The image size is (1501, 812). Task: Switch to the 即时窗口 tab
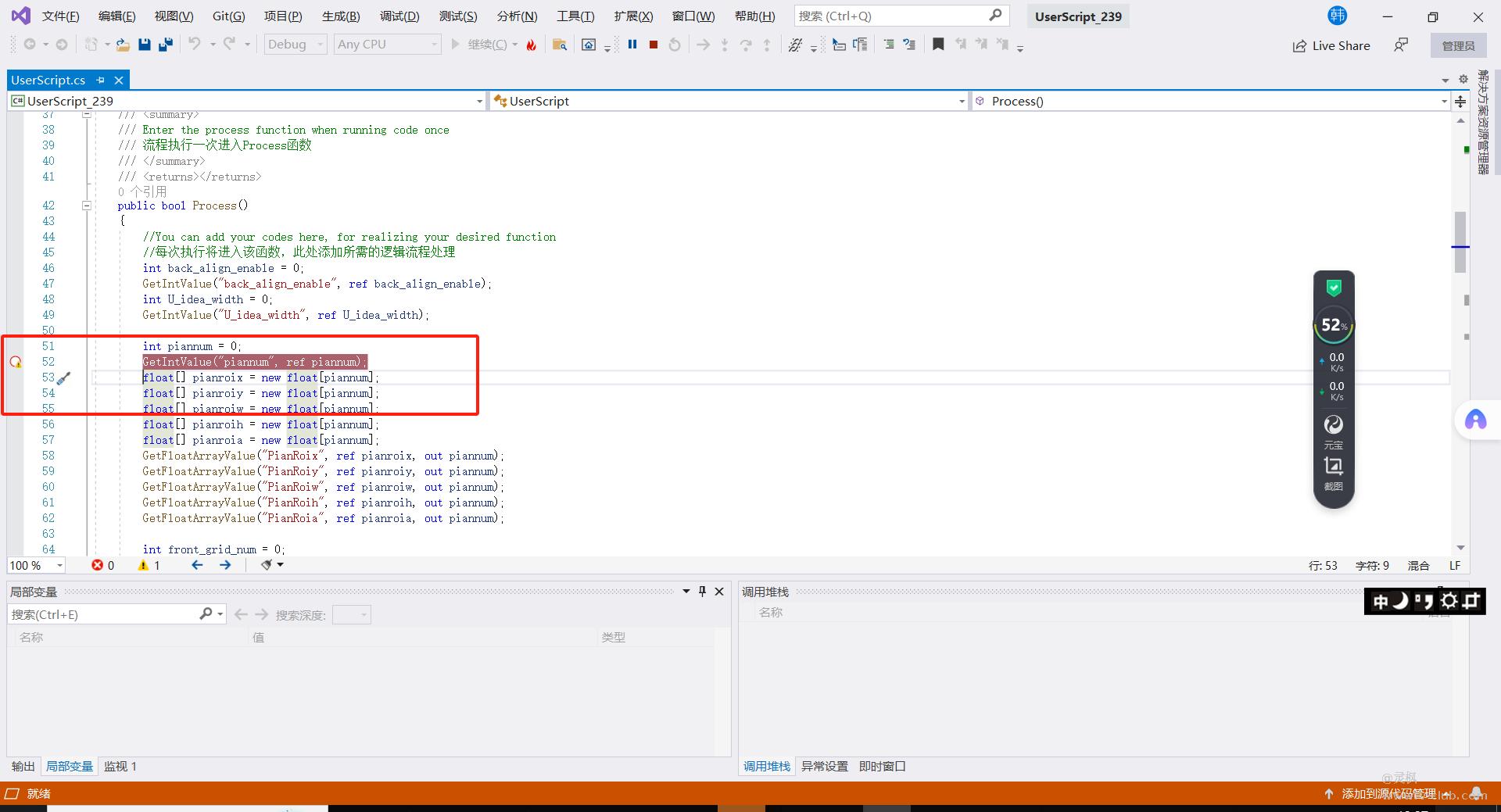click(x=882, y=766)
